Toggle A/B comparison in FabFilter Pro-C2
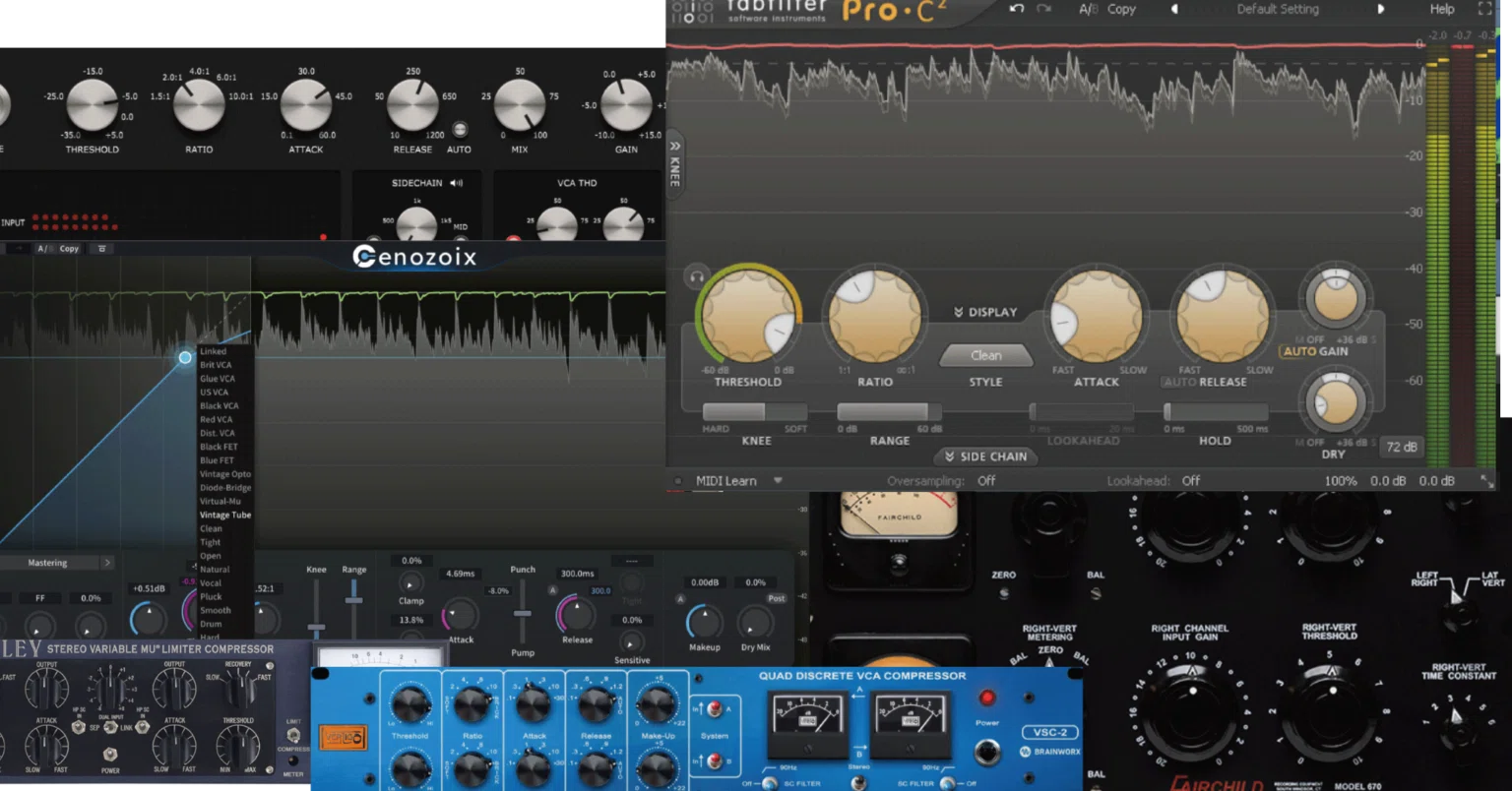 tap(1088, 9)
